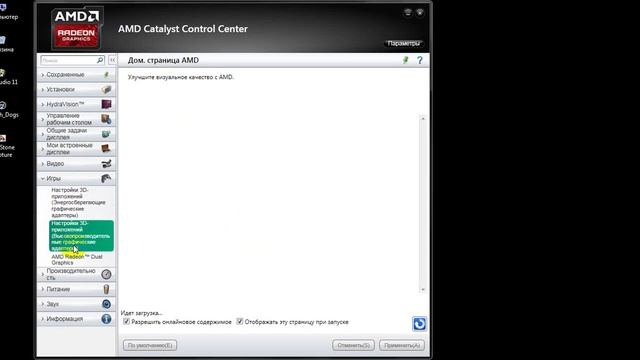Click the Управление рабочим столом icon
Viewport: 640px width, 360px height.
(x=106, y=119)
